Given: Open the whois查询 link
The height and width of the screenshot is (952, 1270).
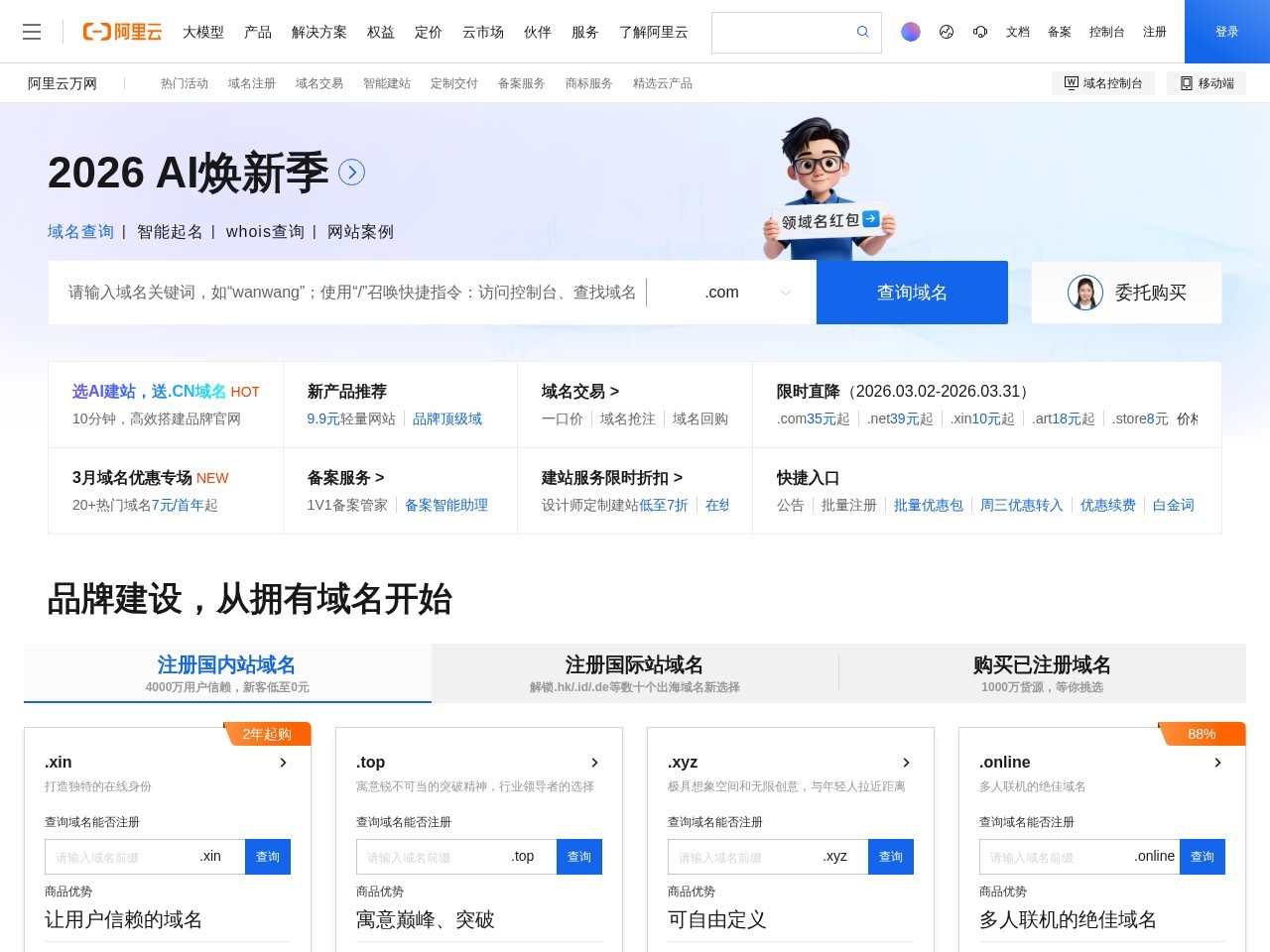Looking at the screenshot, I should click(264, 231).
